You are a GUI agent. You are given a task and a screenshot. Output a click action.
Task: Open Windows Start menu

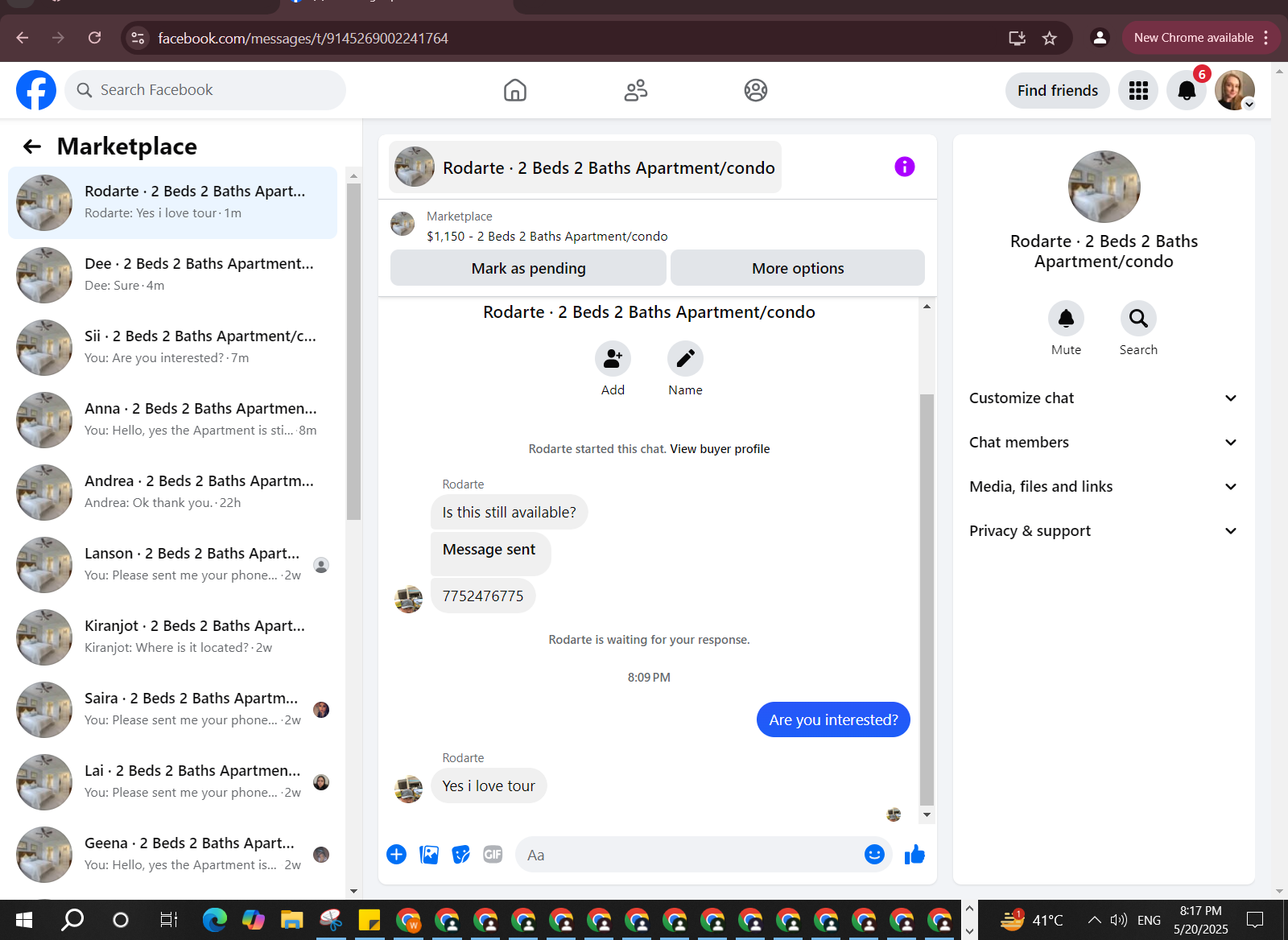point(24,919)
